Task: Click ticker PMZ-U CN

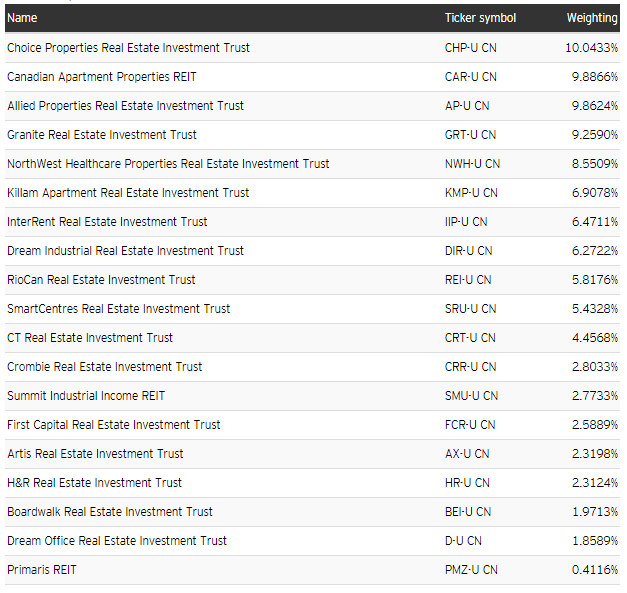Action: point(471,570)
